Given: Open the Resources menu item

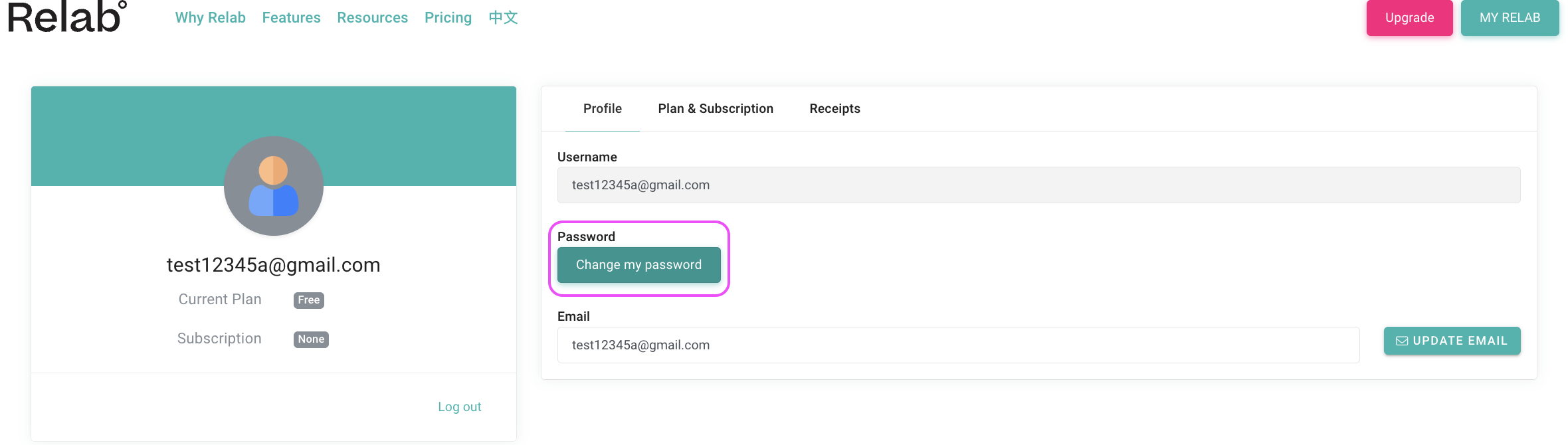Looking at the screenshot, I should pyautogui.click(x=373, y=18).
